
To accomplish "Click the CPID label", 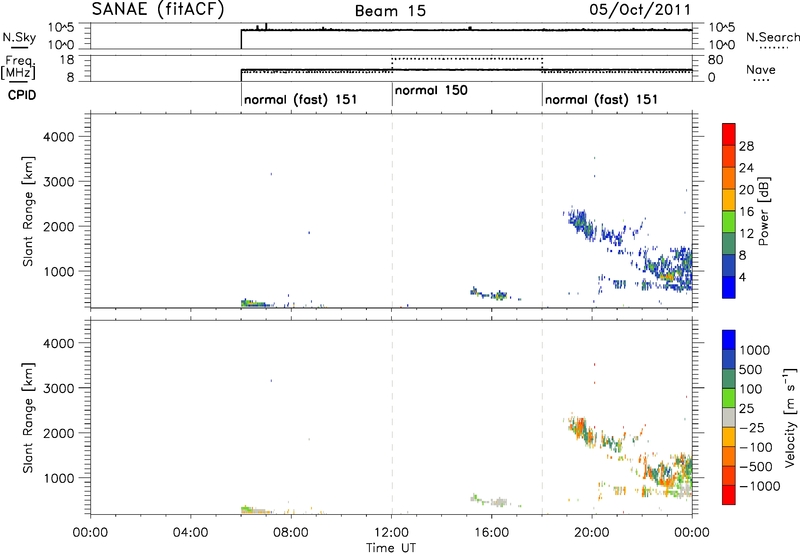I will (22, 95).
